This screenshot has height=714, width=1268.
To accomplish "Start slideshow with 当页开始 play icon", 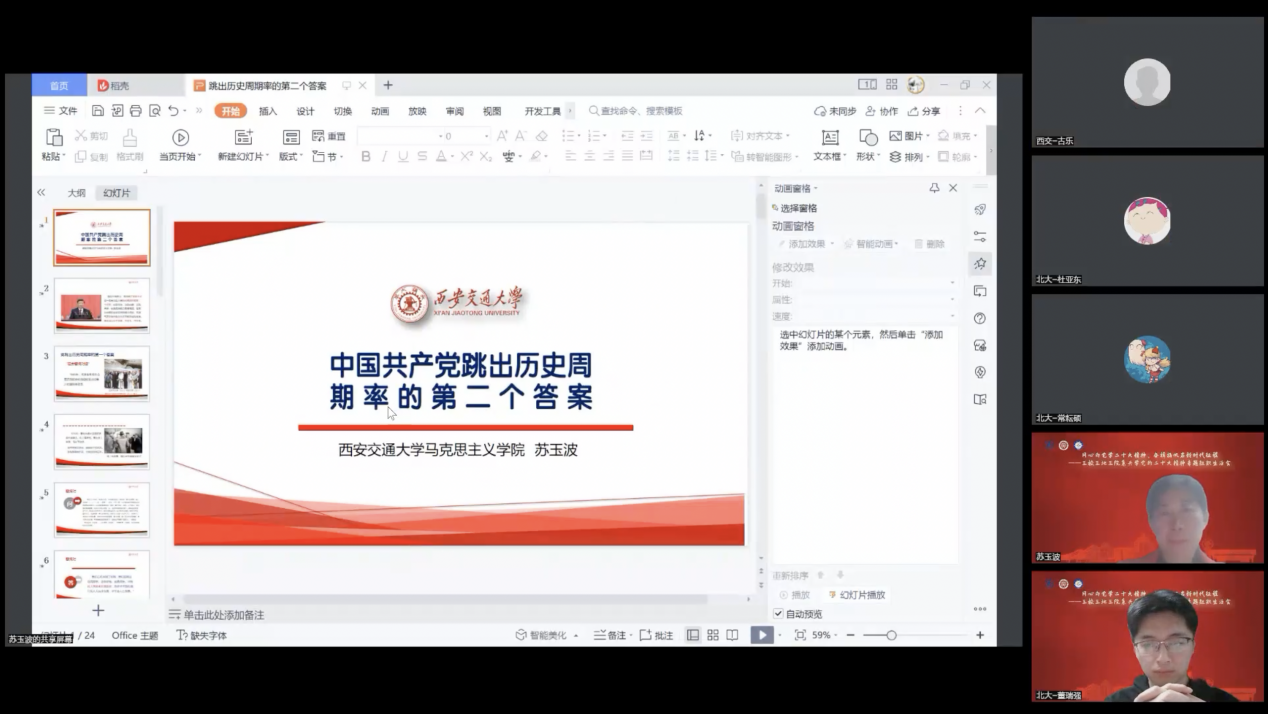I will 180,137.
